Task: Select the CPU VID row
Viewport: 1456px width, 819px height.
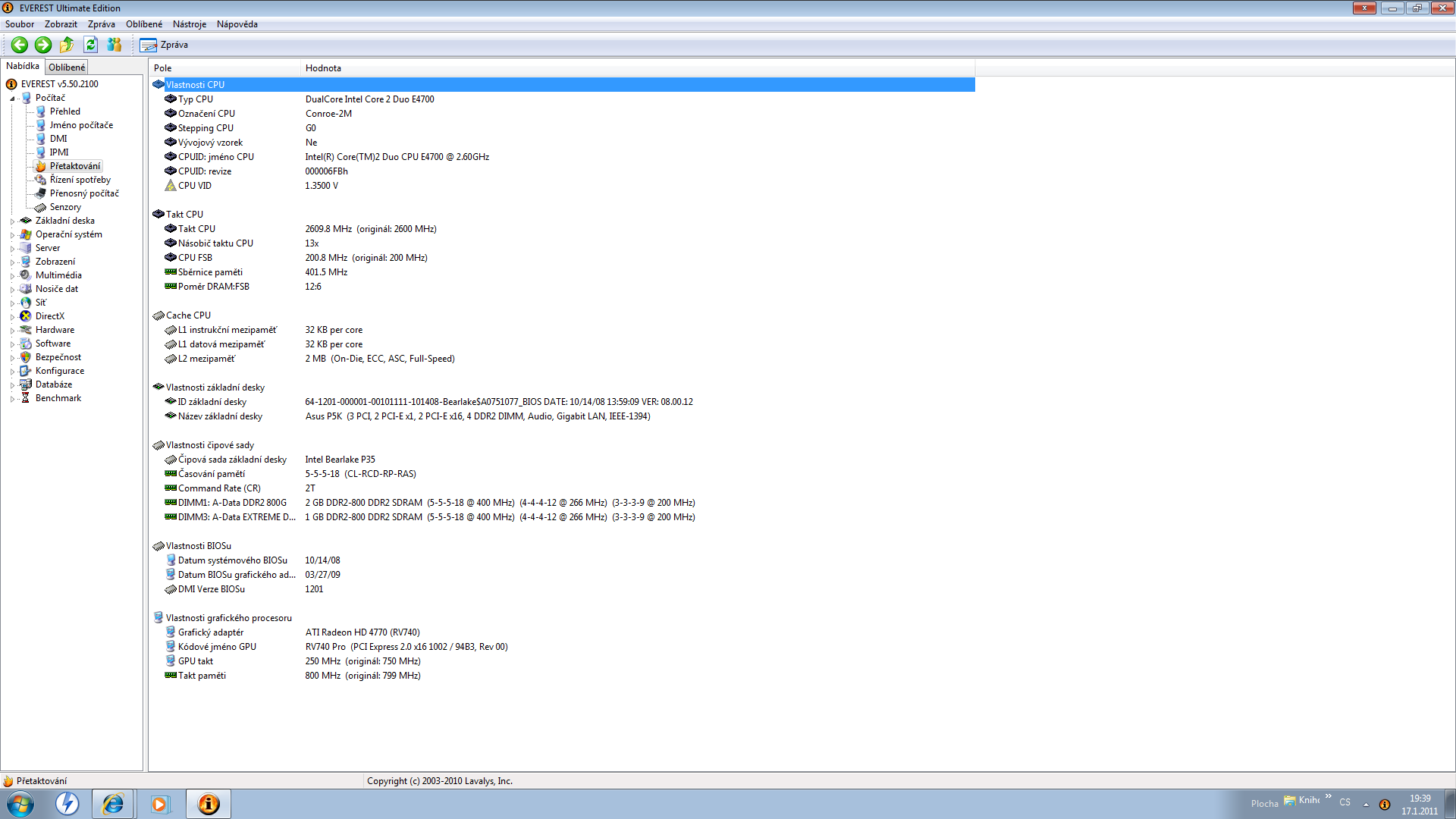Action: [x=195, y=186]
